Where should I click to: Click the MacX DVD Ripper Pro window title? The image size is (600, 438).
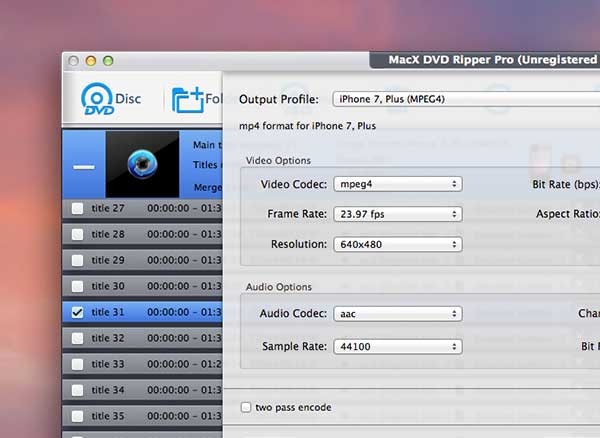(493, 60)
